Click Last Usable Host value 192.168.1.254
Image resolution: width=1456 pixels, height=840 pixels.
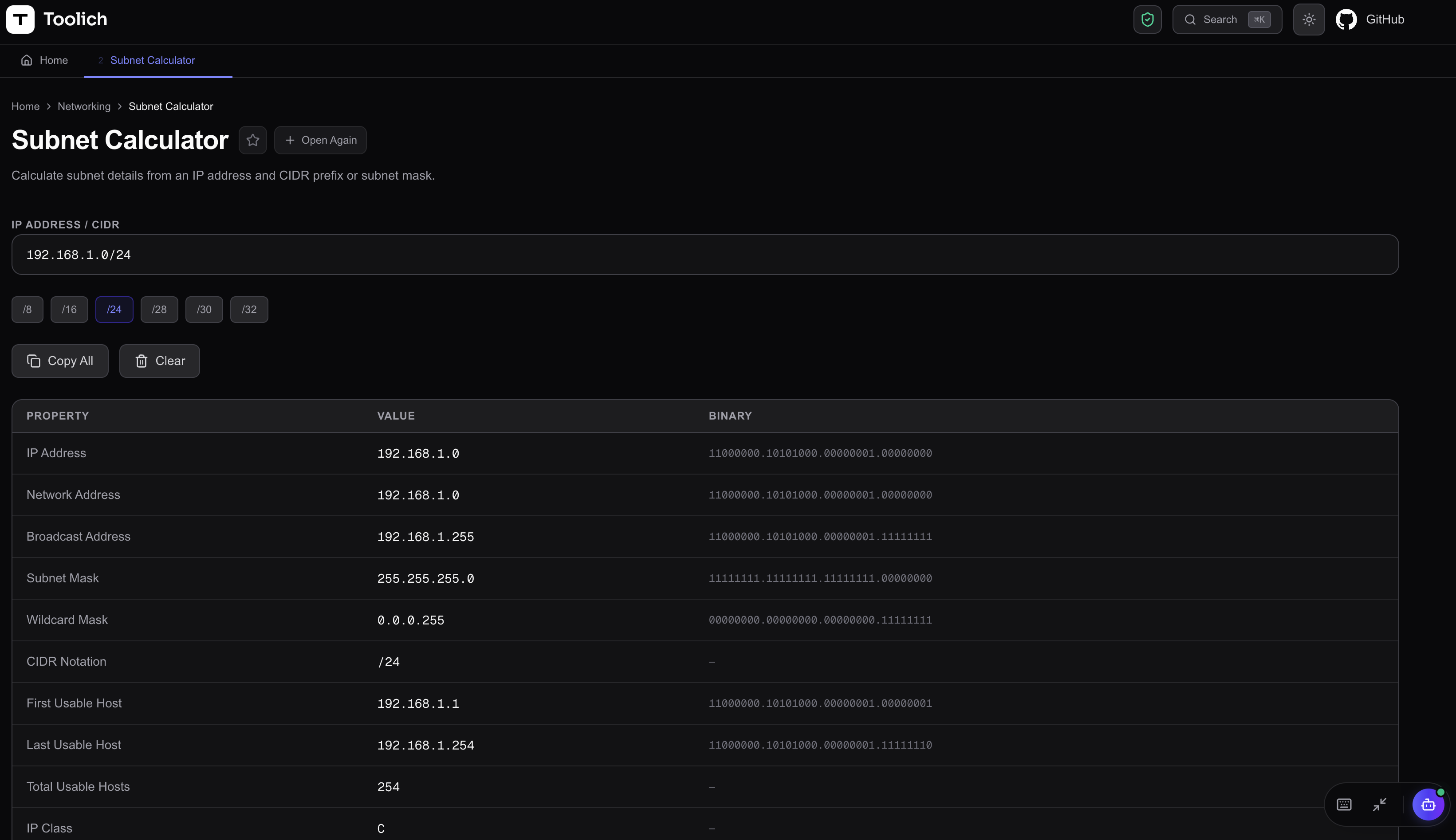425,746
